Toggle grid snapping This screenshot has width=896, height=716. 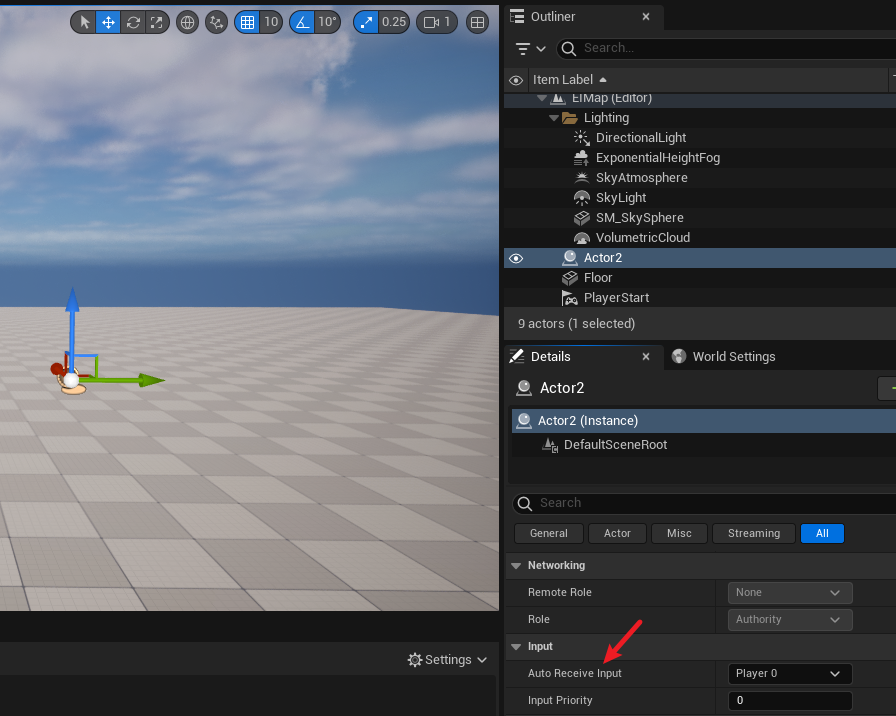[x=247, y=22]
